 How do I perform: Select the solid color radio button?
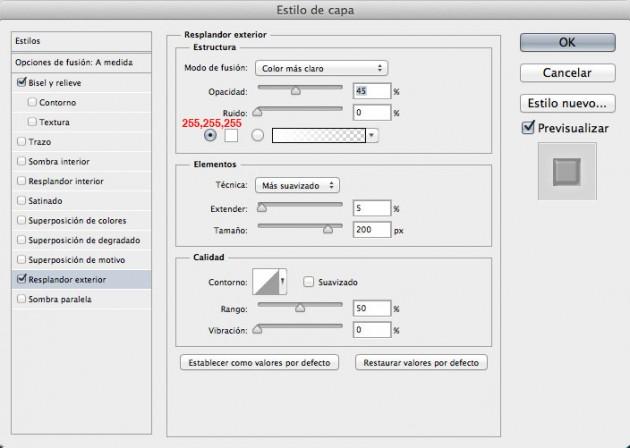[210, 135]
